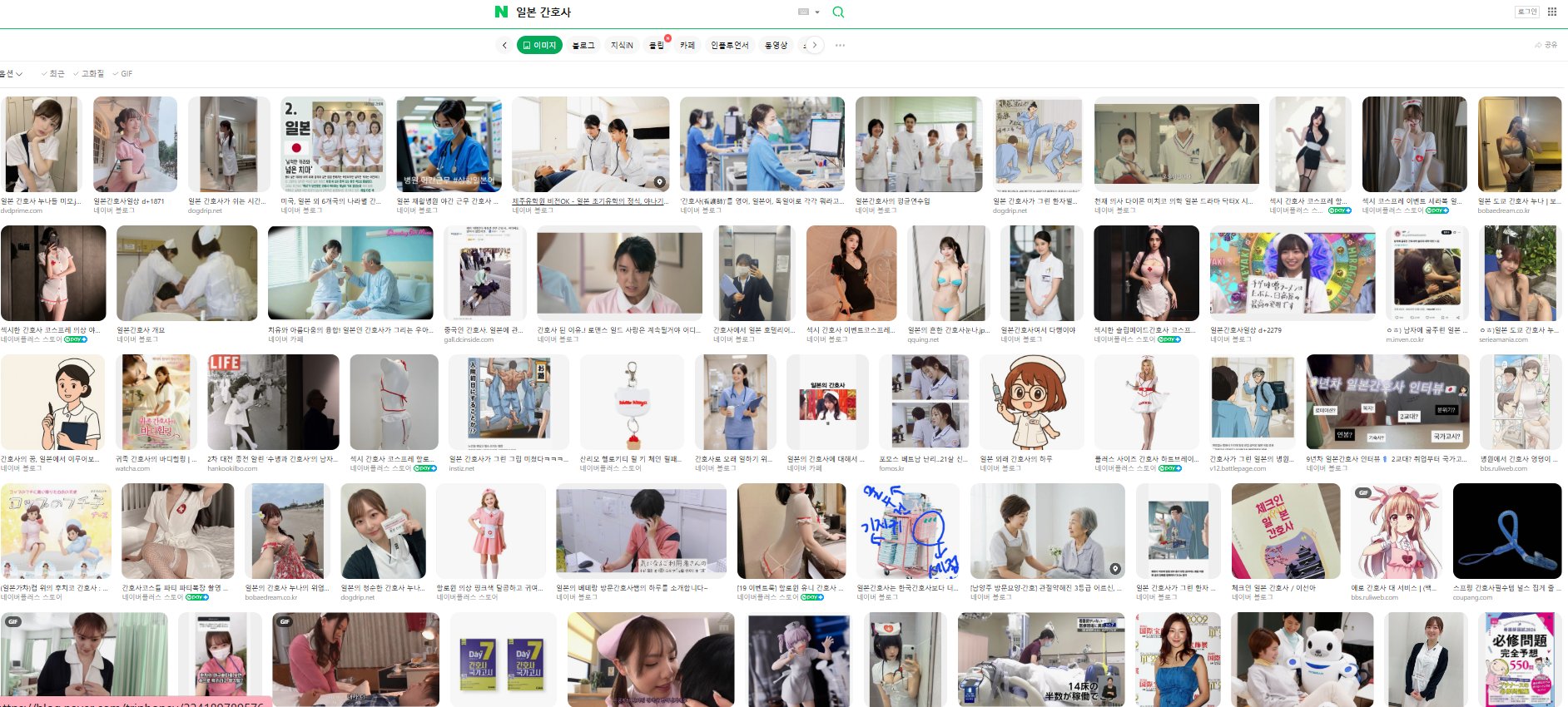The width and height of the screenshot is (1568, 707).
Task: Click the 공유 share icon
Action: [1546, 45]
